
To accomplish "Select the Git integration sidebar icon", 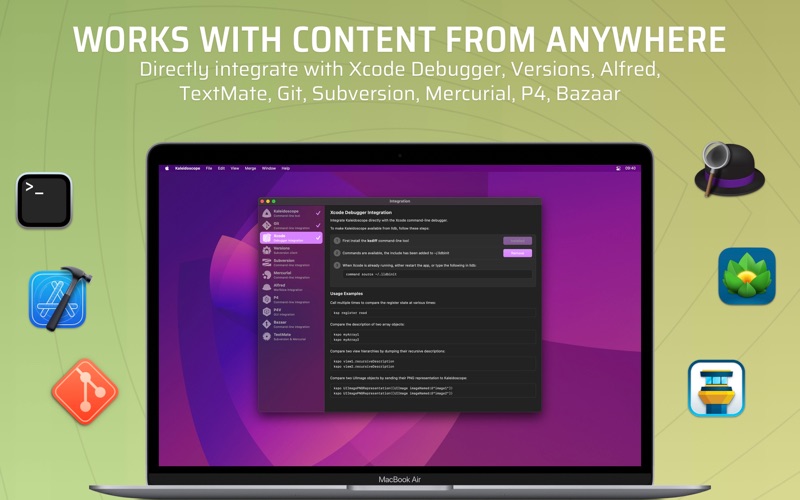I will 266,225.
